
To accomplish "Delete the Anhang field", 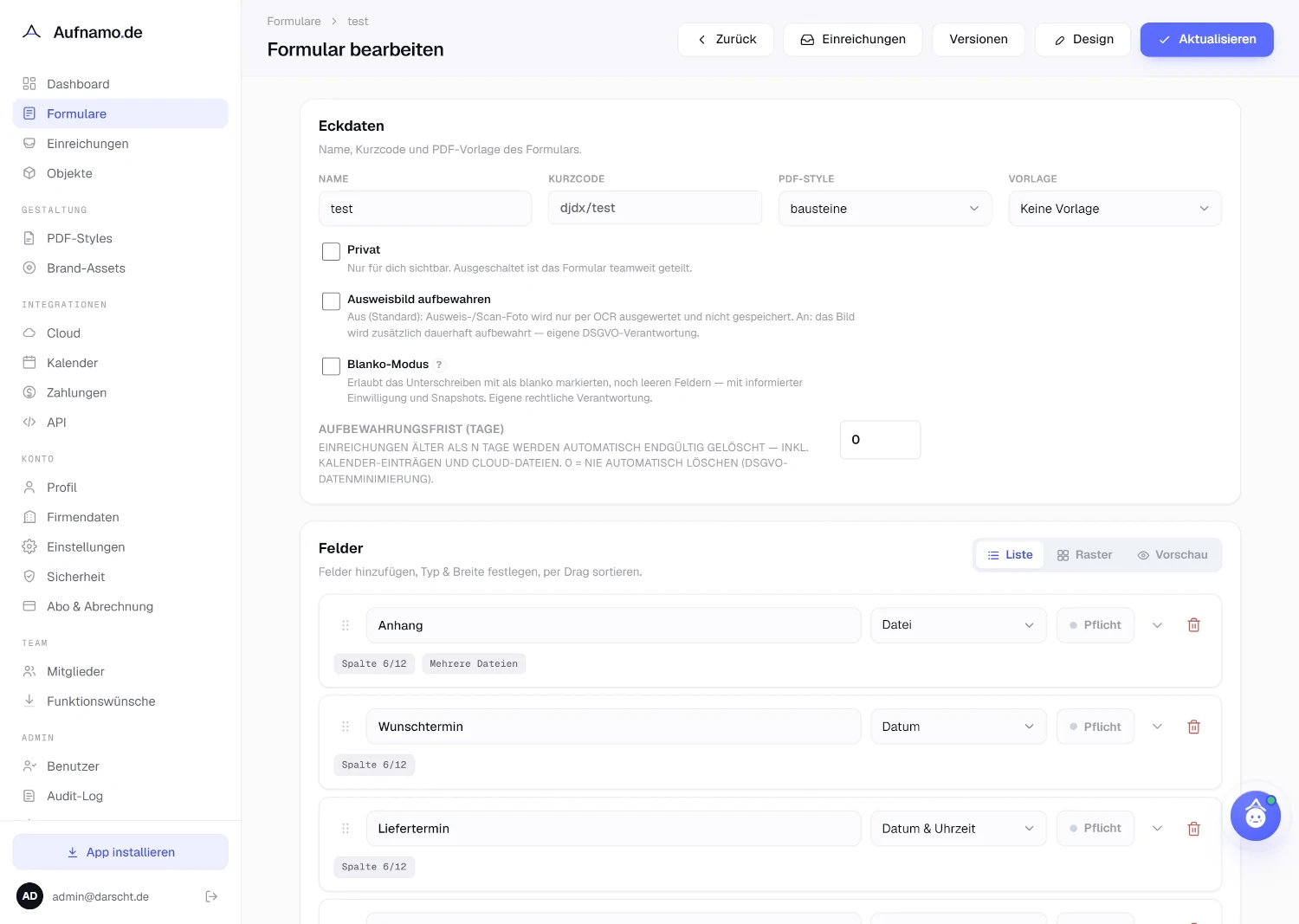I will point(1193,625).
